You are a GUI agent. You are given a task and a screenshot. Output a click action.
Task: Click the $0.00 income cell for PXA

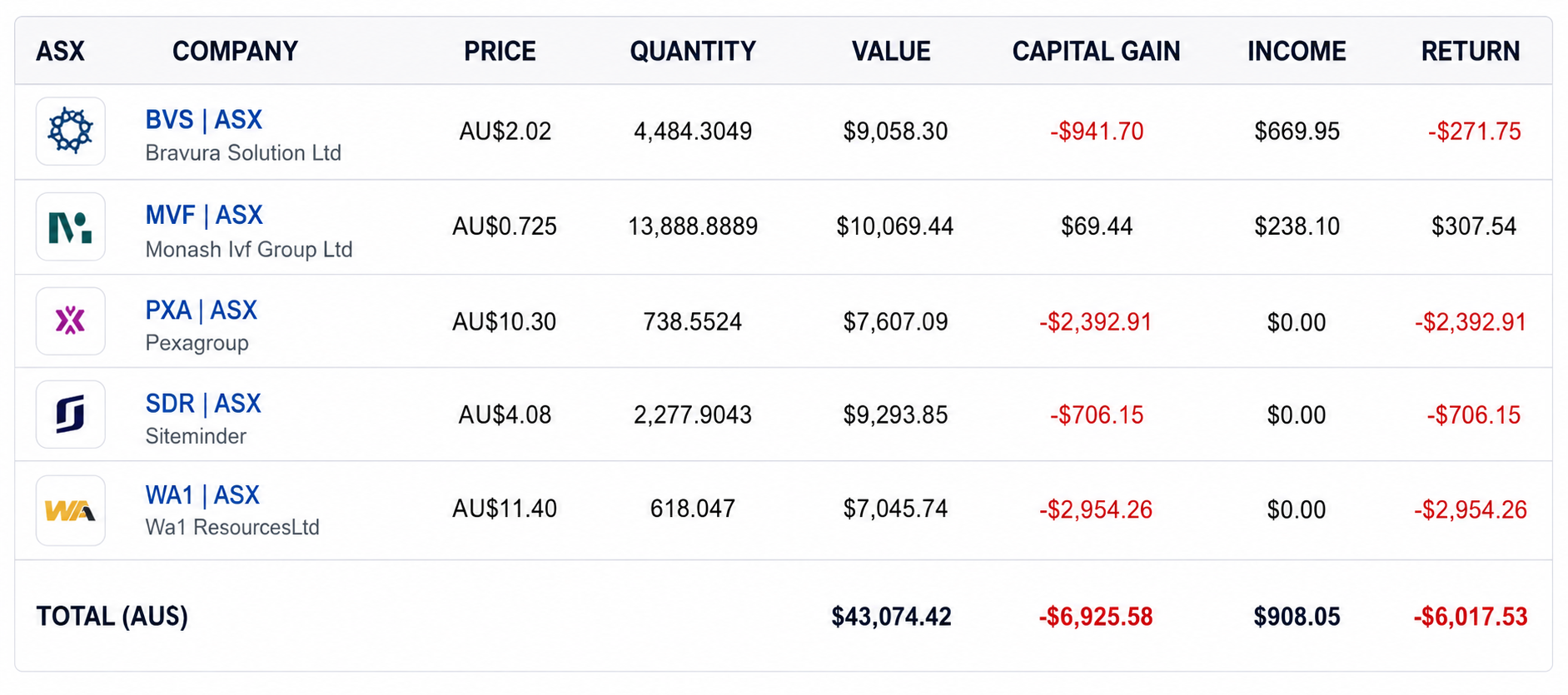(1297, 323)
